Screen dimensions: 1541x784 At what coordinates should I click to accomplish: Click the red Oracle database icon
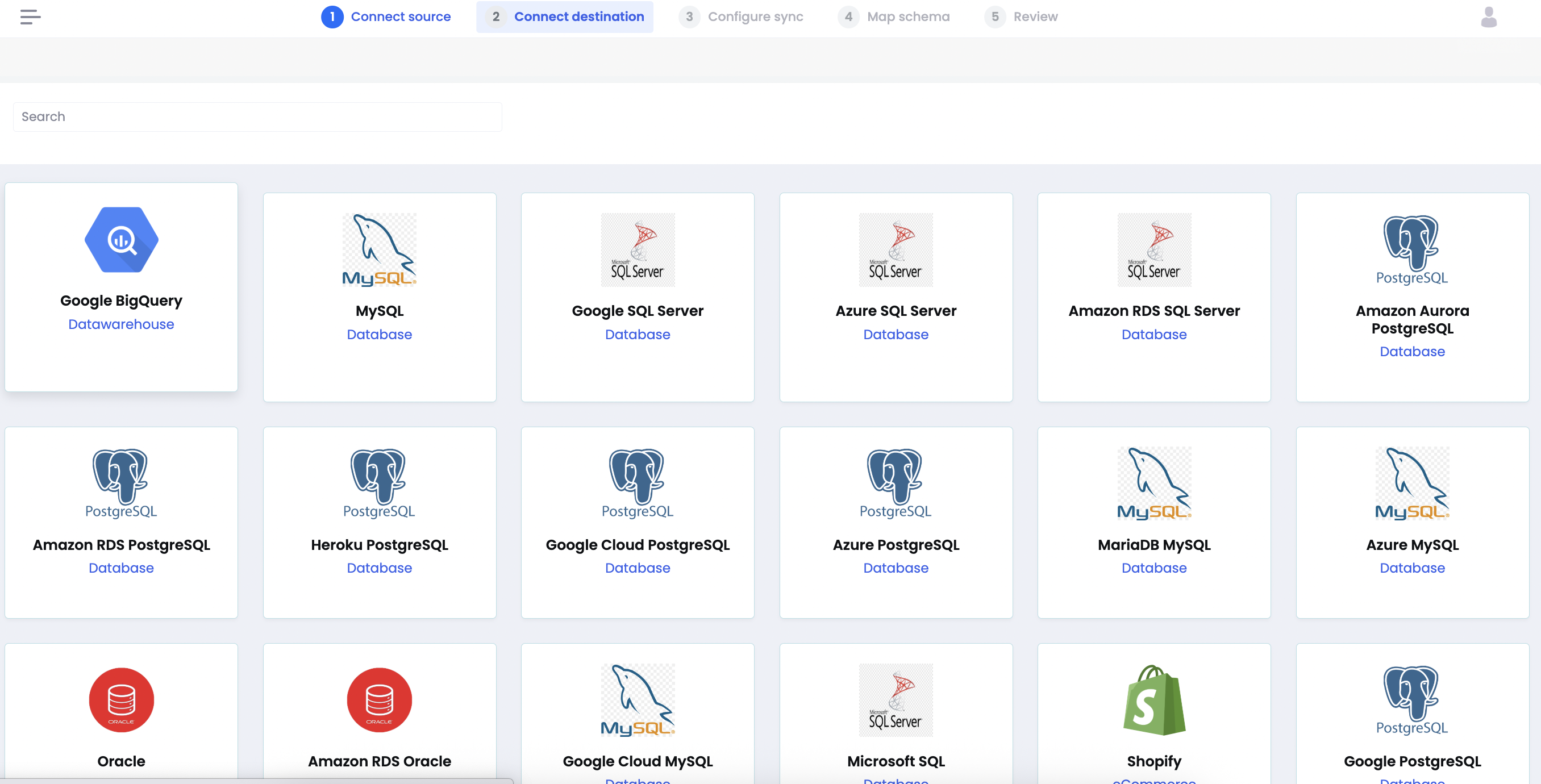pyautogui.click(x=122, y=700)
